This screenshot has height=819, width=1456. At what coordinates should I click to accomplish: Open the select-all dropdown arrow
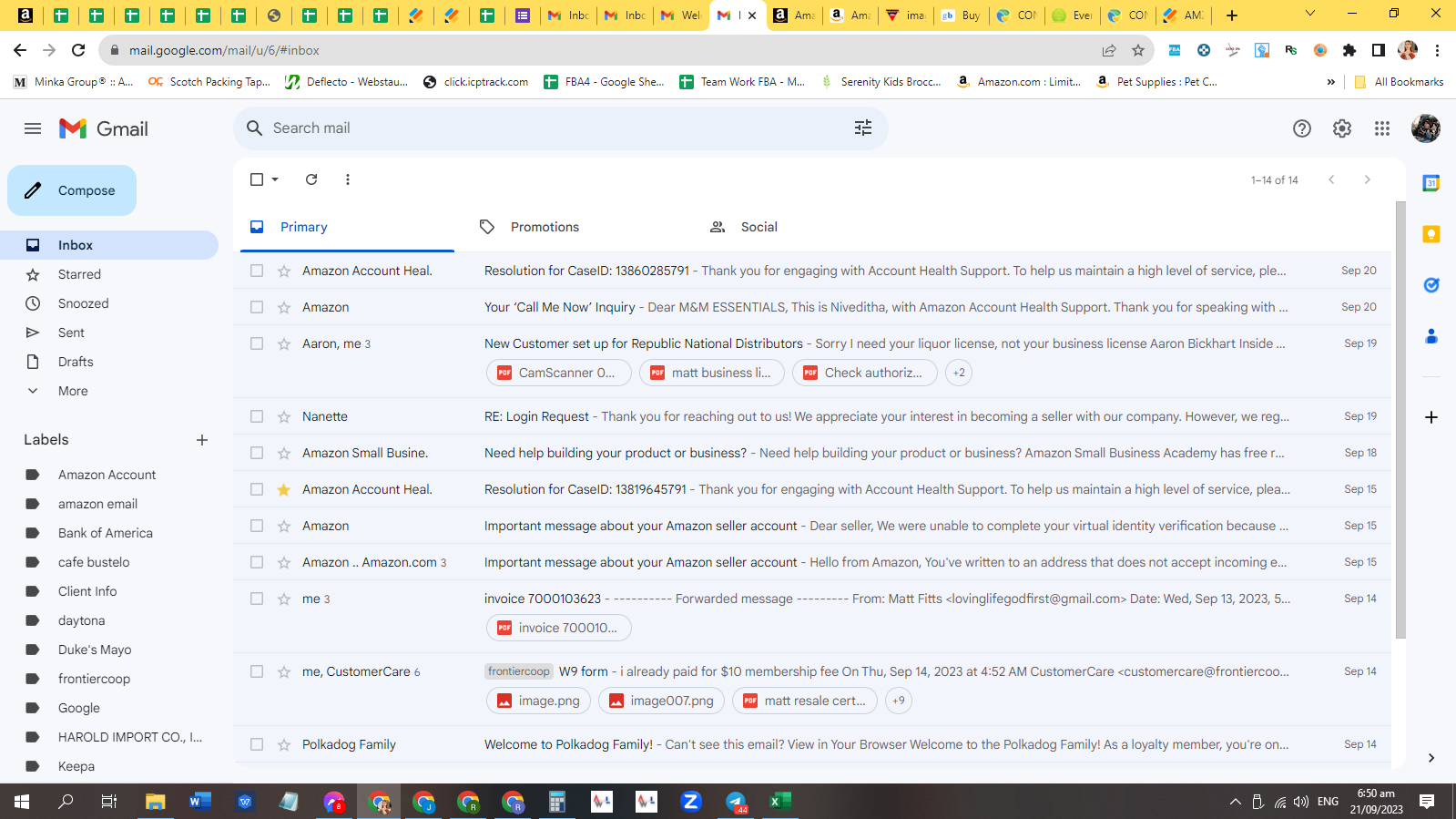tap(275, 179)
